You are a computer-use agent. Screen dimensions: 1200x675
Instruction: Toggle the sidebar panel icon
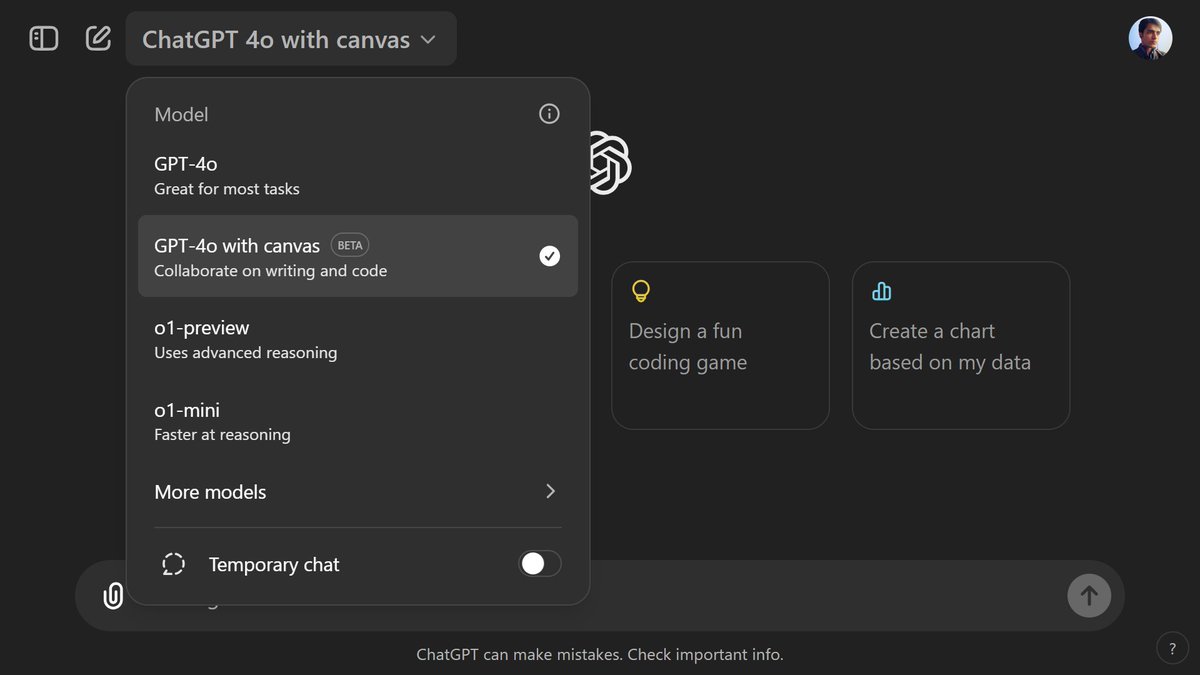[44, 39]
